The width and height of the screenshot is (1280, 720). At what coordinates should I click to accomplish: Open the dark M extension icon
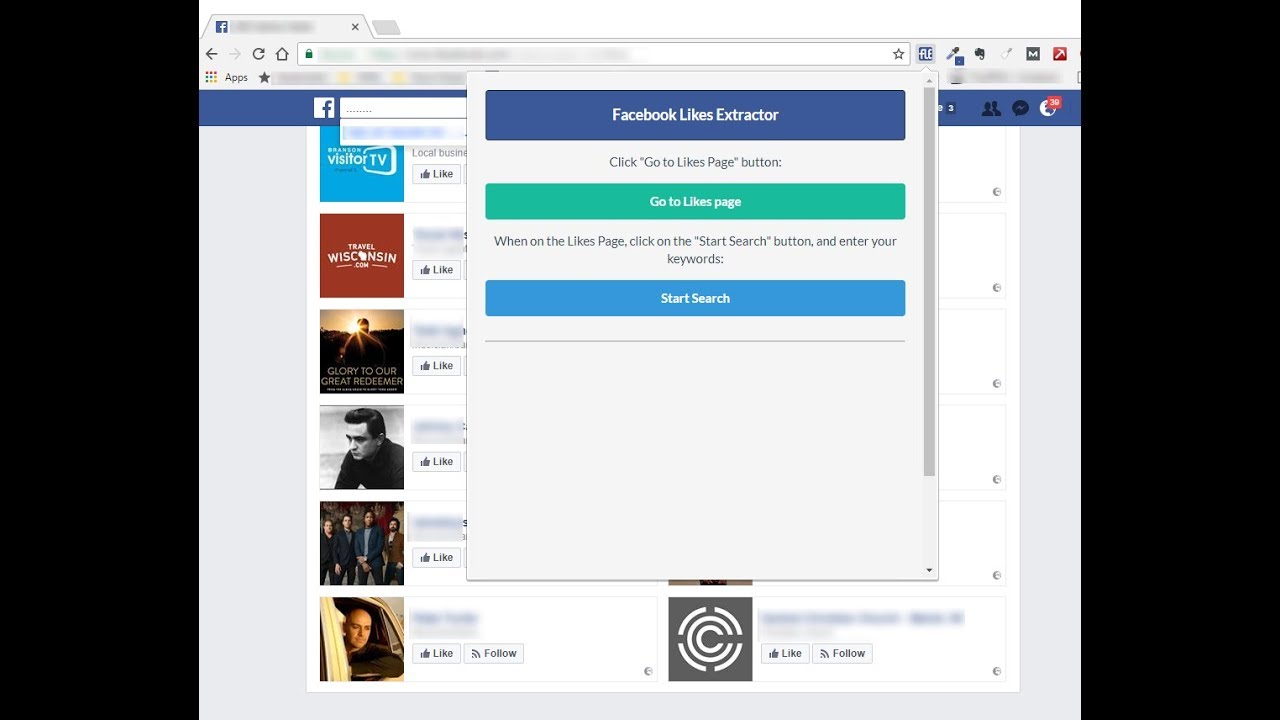tap(1033, 54)
